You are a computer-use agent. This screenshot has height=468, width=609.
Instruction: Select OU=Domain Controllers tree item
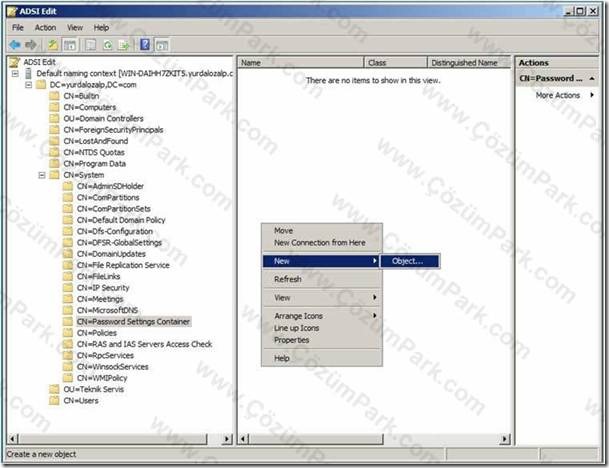pyautogui.click(x=103, y=118)
